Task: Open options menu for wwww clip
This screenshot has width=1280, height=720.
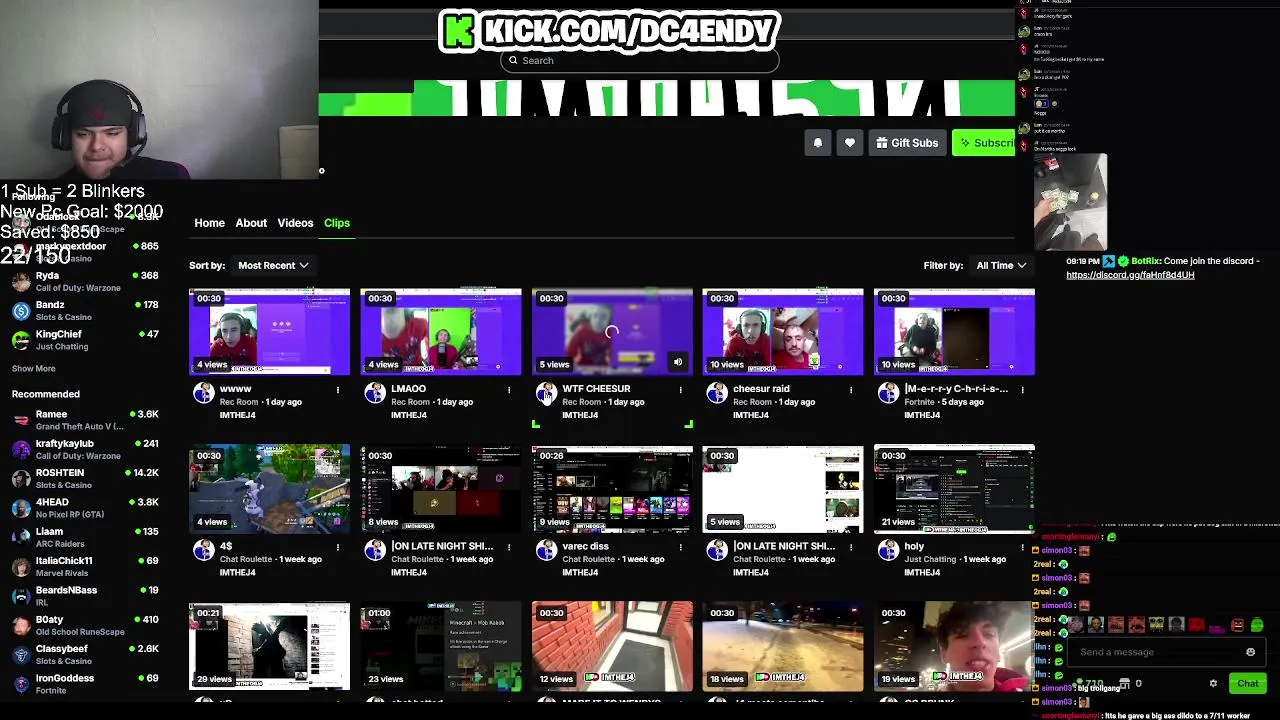Action: pos(338,389)
